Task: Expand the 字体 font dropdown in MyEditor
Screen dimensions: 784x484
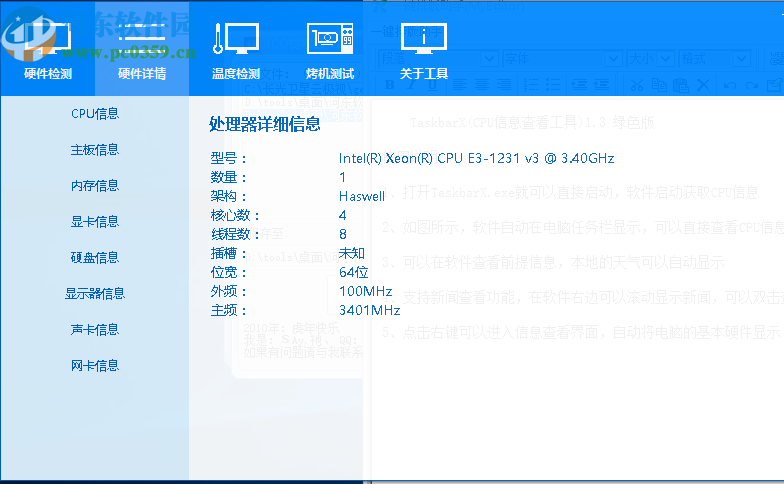Action: click(x=613, y=59)
